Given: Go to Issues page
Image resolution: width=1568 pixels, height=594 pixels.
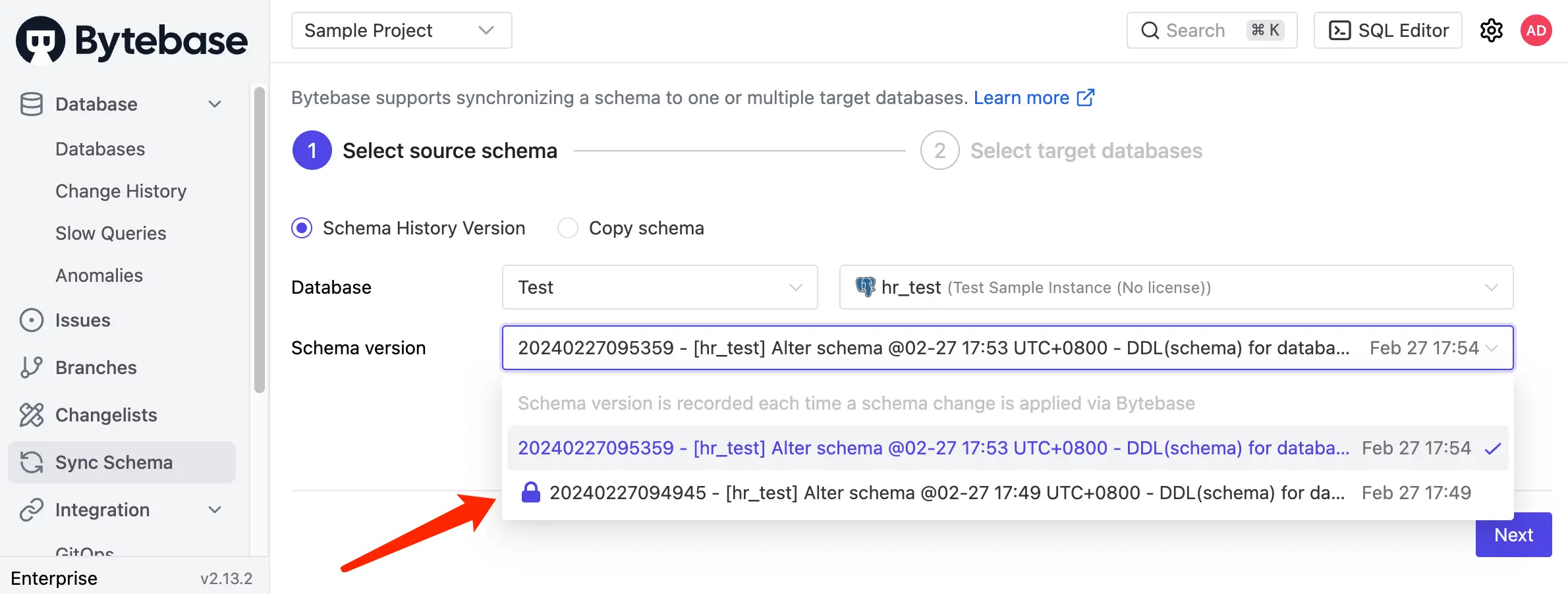Looking at the screenshot, I should pyautogui.click(x=82, y=320).
